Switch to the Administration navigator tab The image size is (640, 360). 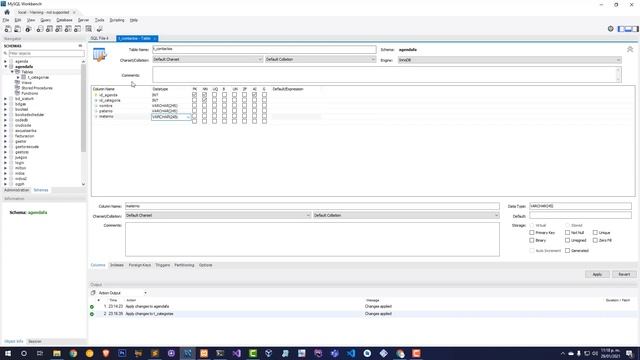[x=17, y=190]
